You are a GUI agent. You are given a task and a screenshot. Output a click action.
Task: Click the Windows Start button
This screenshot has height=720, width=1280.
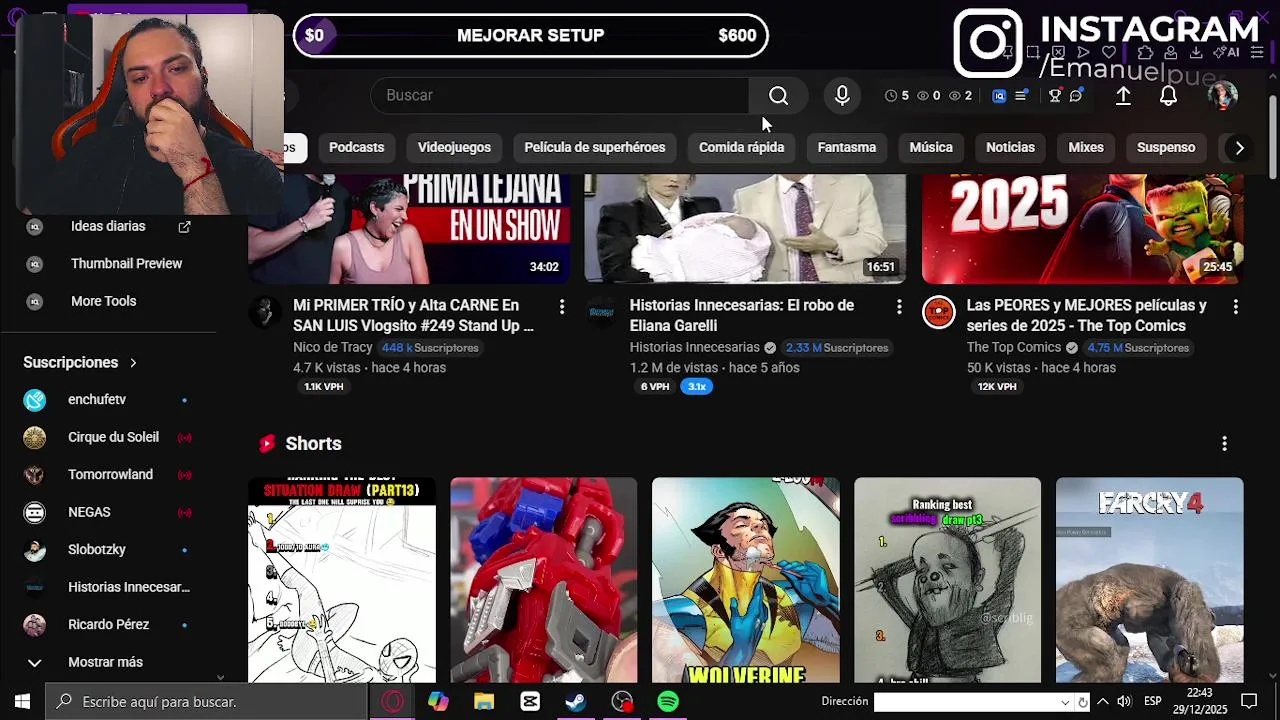point(22,701)
